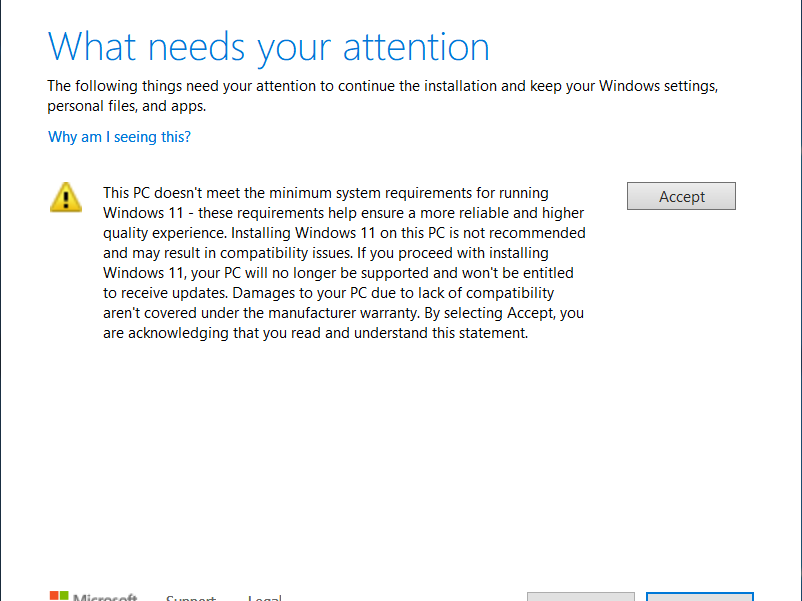This screenshot has height=601, width=802.
Task: Click the "By selecting Accept, you" phrase
Action: (501, 313)
